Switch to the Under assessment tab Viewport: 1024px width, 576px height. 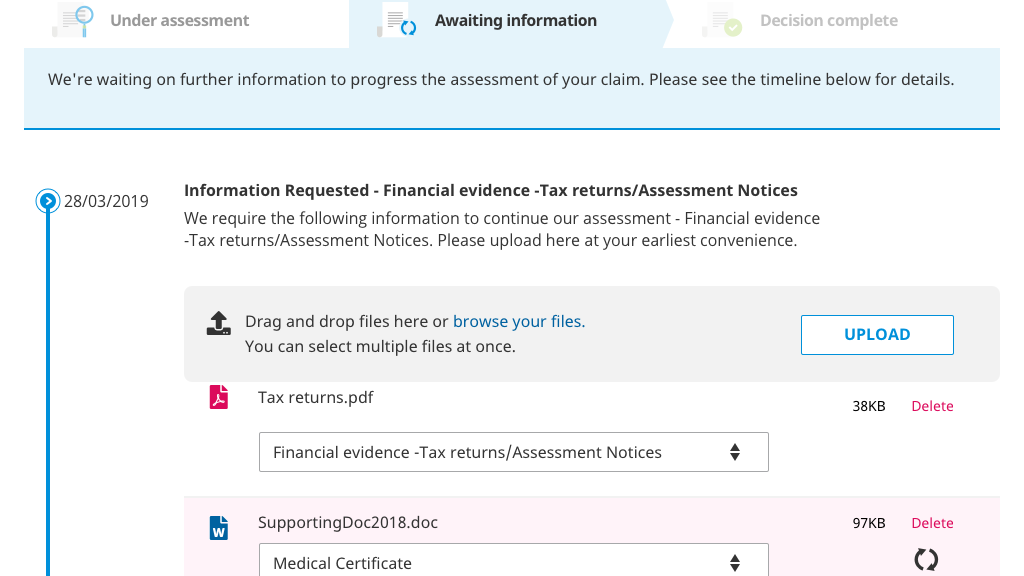coord(180,21)
